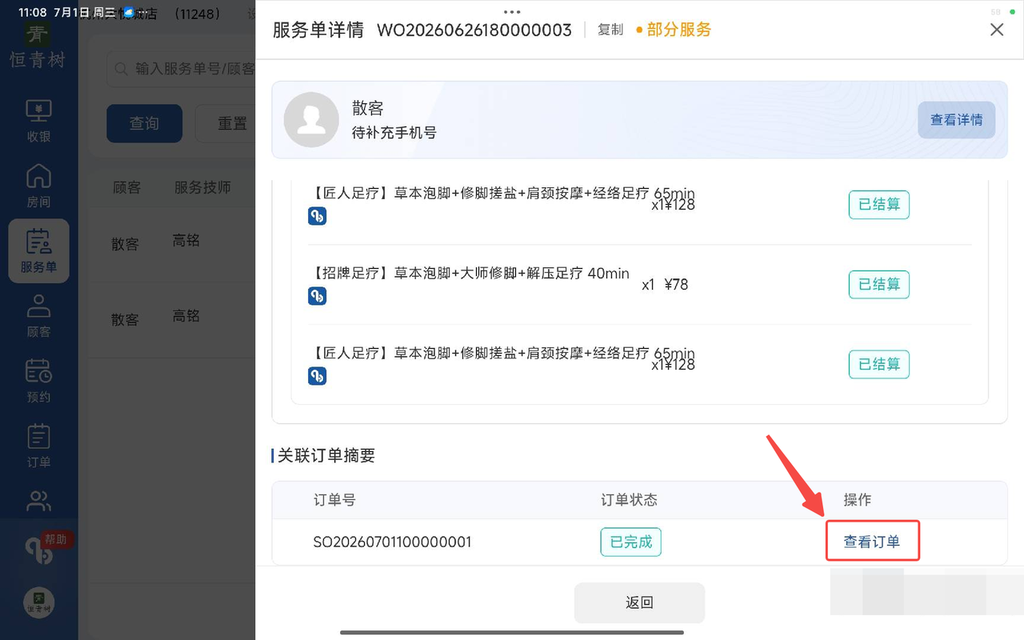The height and width of the screenshot is (640, 1024).
Task: Click blue badge icon under first 匠人足疗 item
Action: coord(317,216)
